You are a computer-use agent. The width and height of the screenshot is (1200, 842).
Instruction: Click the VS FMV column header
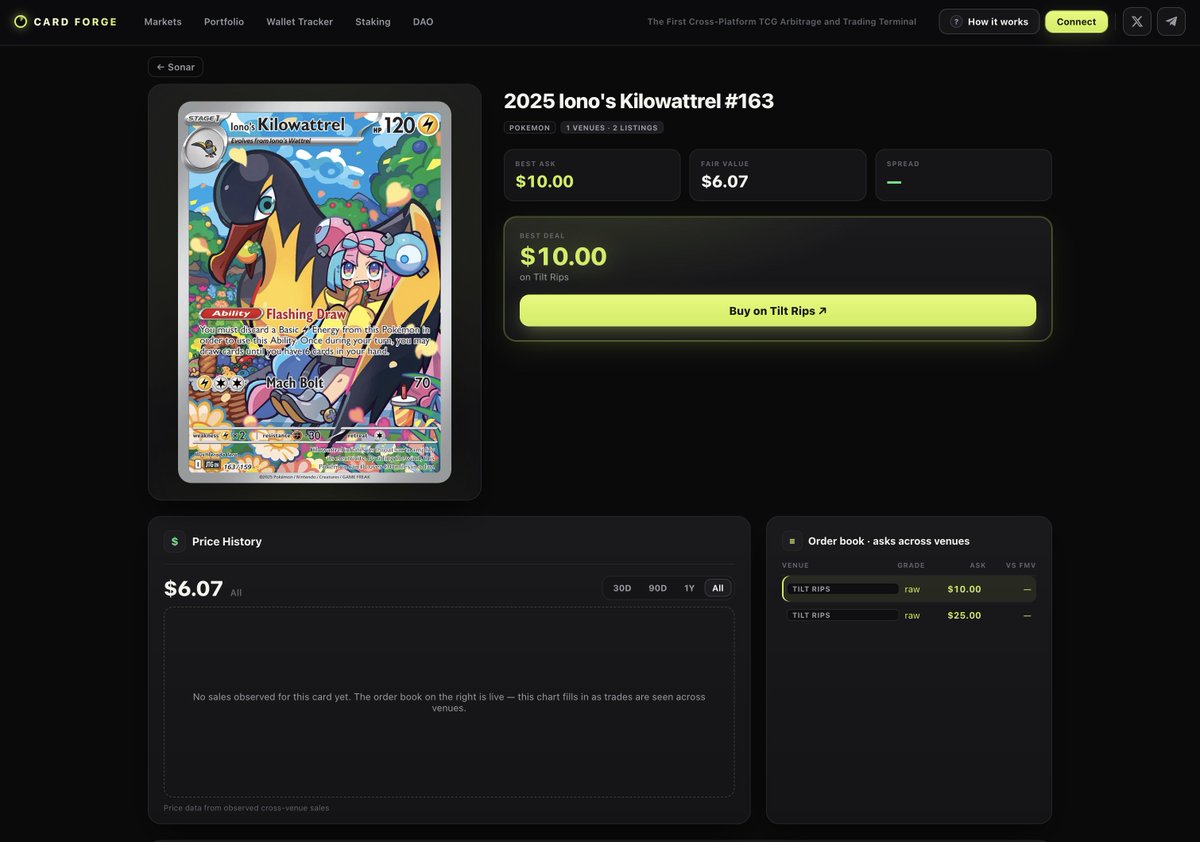(x=1021, y=565)
